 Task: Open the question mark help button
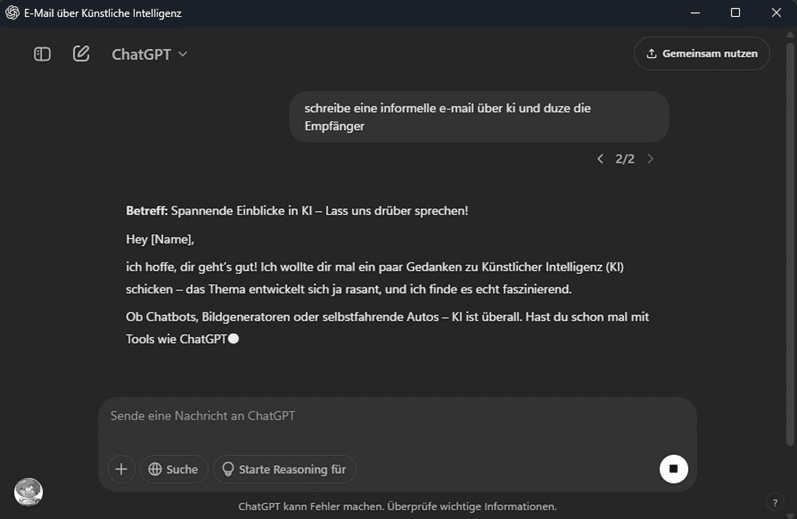(x=774, y=502)
